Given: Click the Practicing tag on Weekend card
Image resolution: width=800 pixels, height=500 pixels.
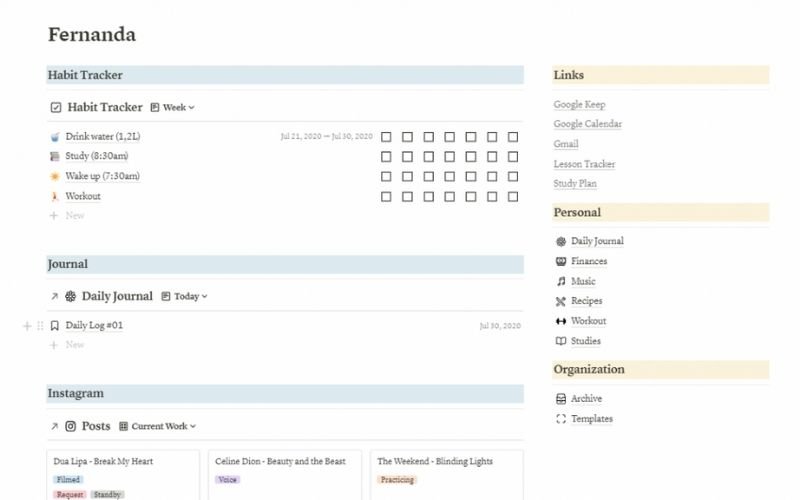Looking at the screenshot, I should (x=397, y=480).
